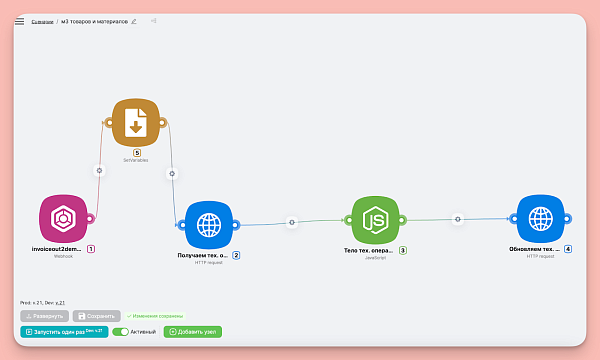Open the Dev version link v.21
Image resolution: width=600 pixels, height=360 pixels.
click(60, 303)
